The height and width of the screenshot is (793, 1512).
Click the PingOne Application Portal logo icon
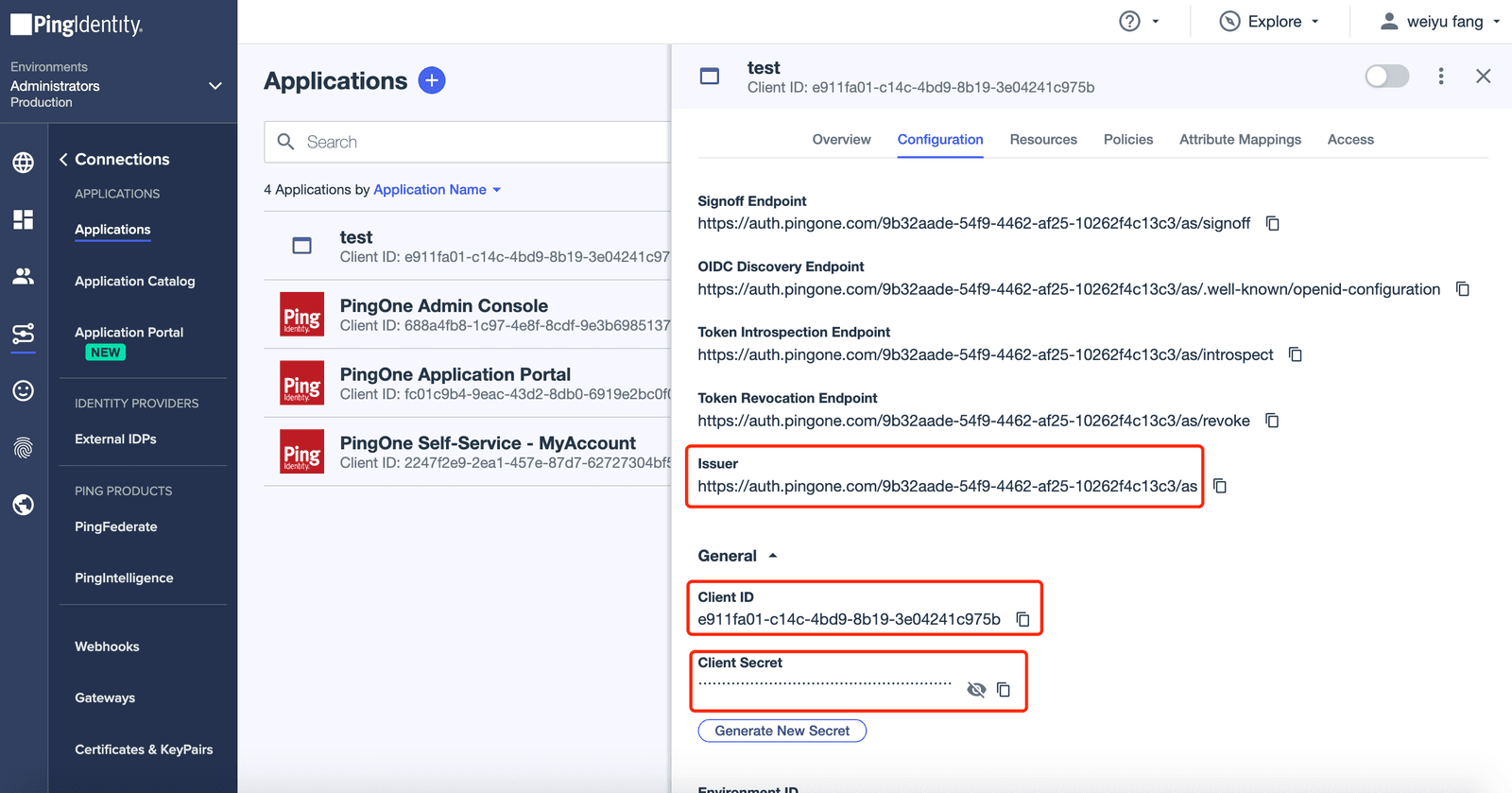(302, 383)
